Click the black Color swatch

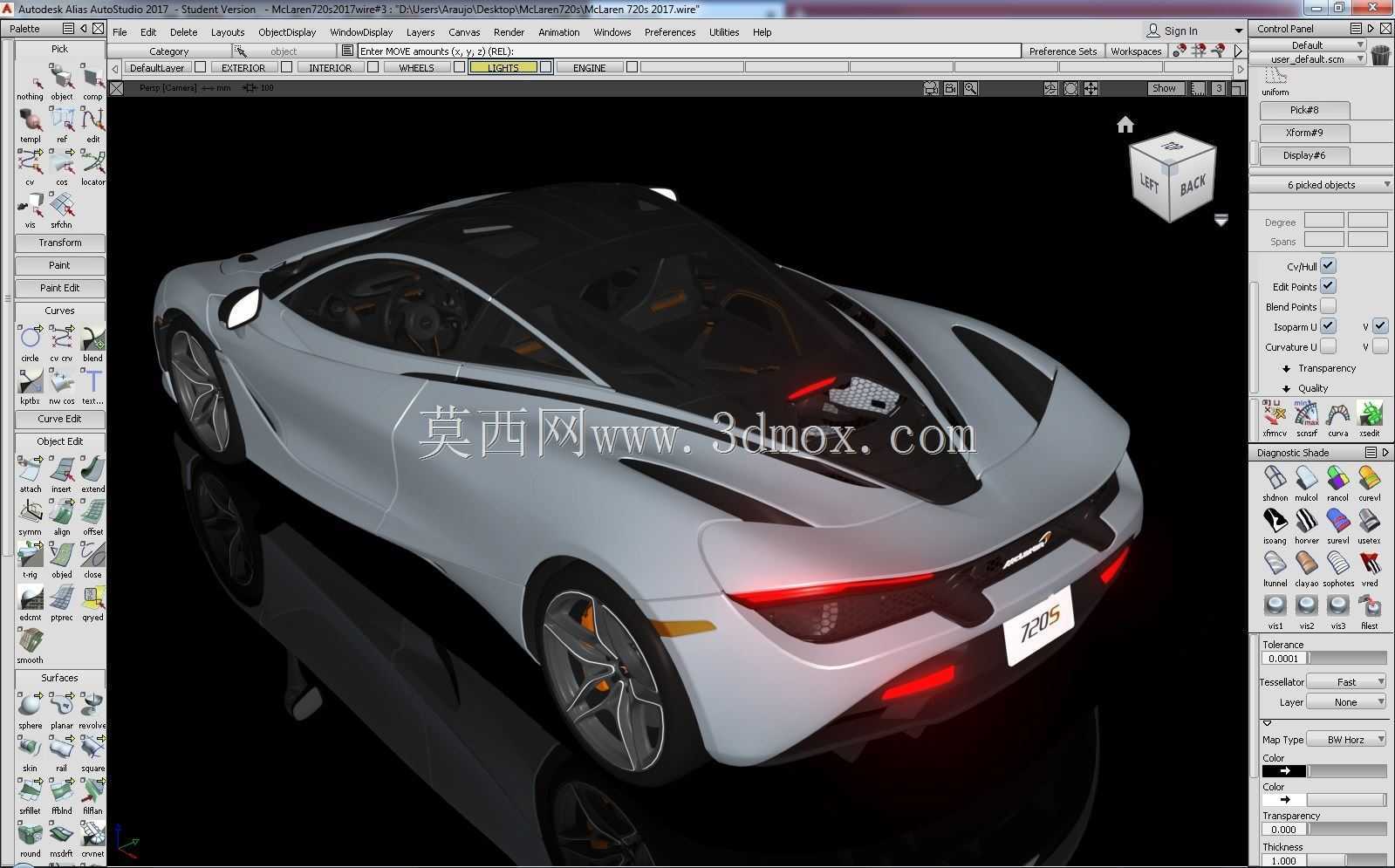click(x=1284, y=771)
